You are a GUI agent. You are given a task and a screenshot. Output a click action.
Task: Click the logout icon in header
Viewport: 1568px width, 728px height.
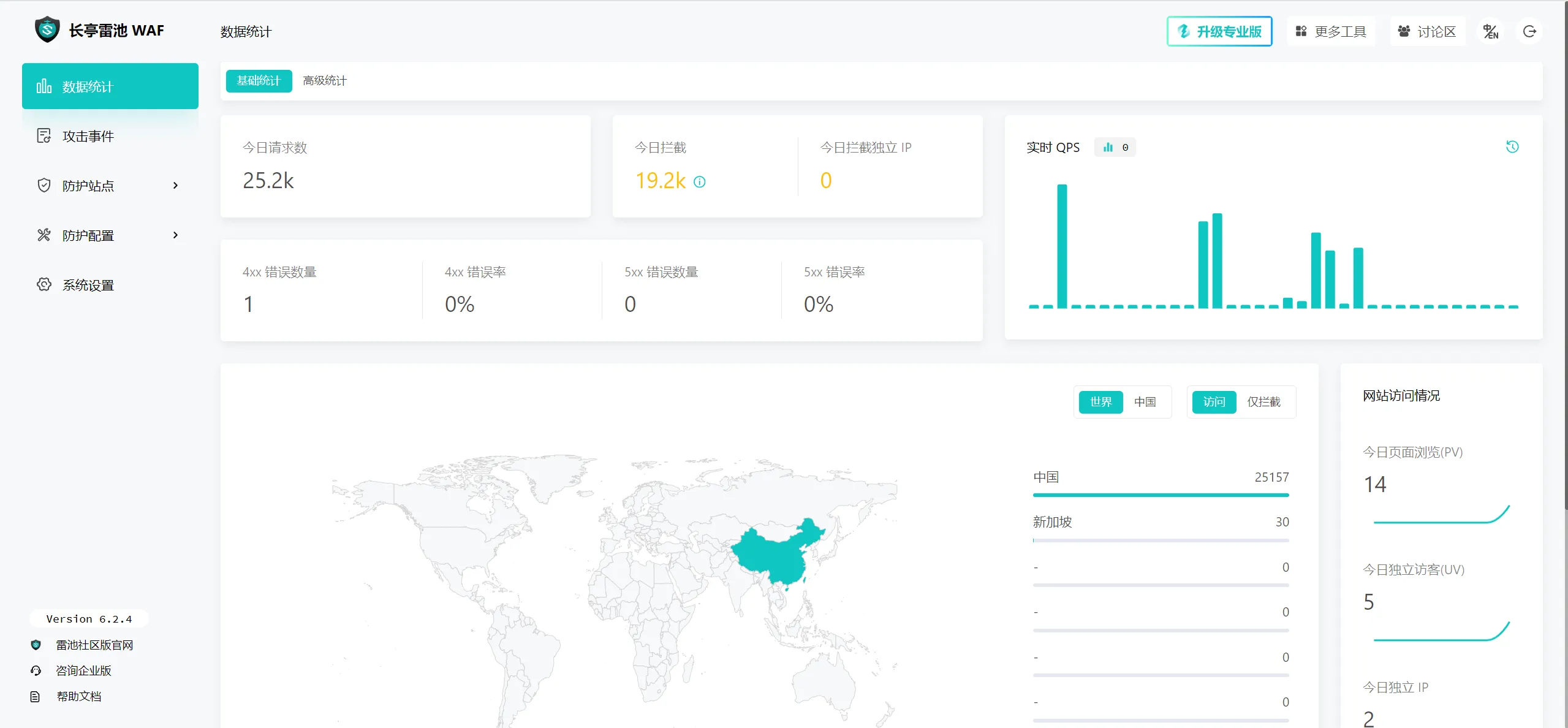coord(1529,31)
